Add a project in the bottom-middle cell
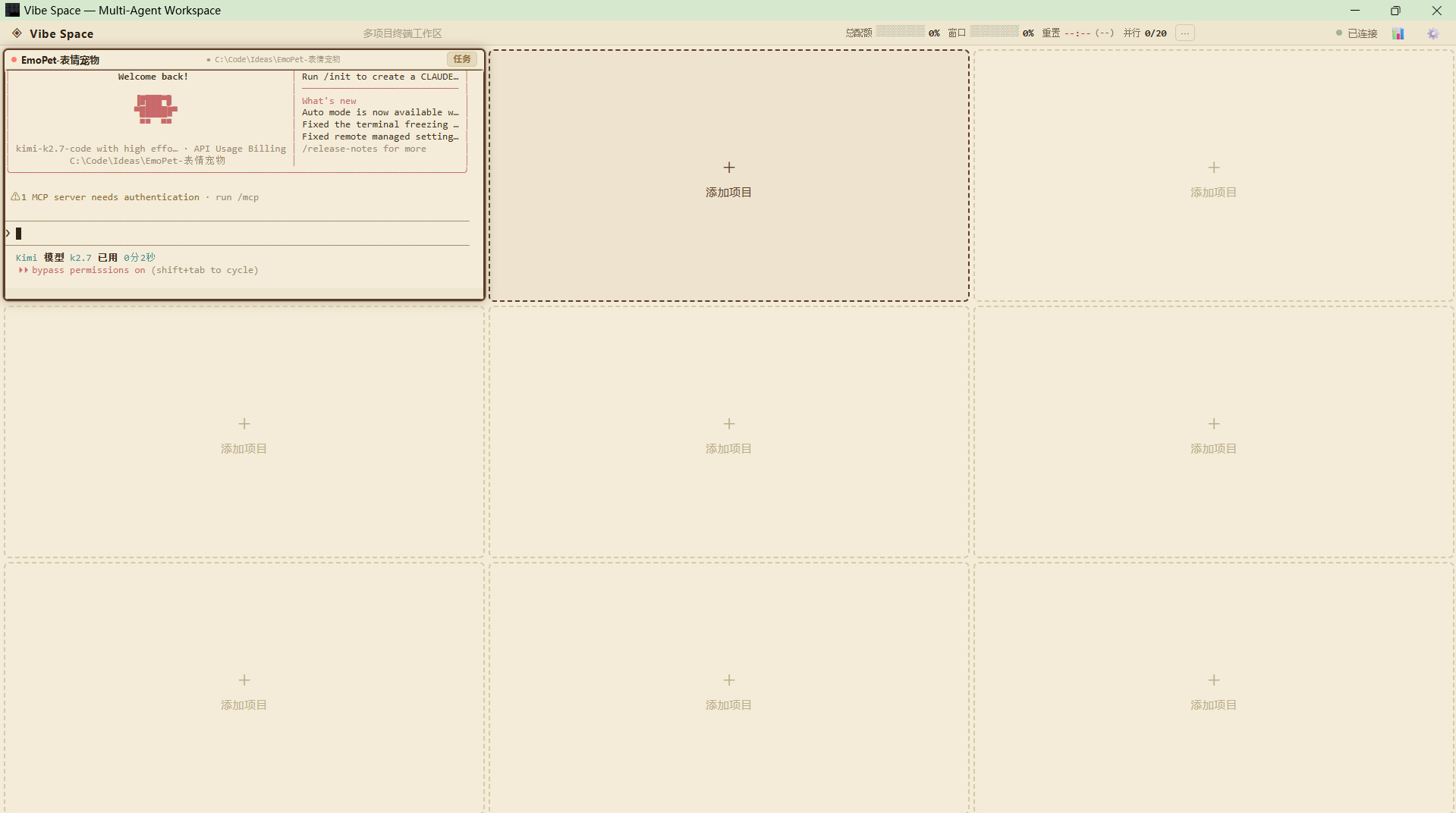 pyautogui.click(x=728, y=689)
